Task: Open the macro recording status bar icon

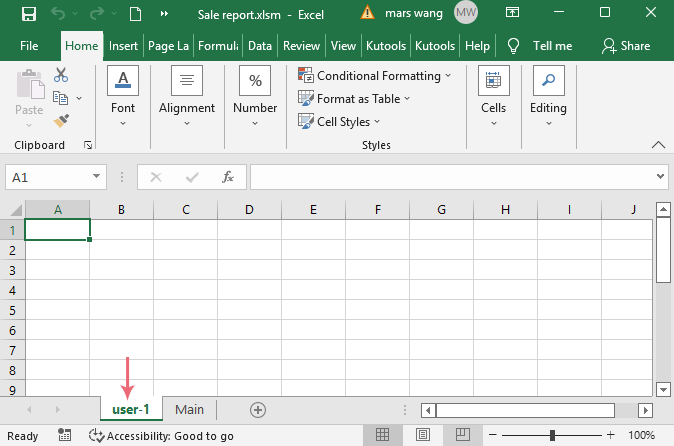Action: tap(64, 435)
